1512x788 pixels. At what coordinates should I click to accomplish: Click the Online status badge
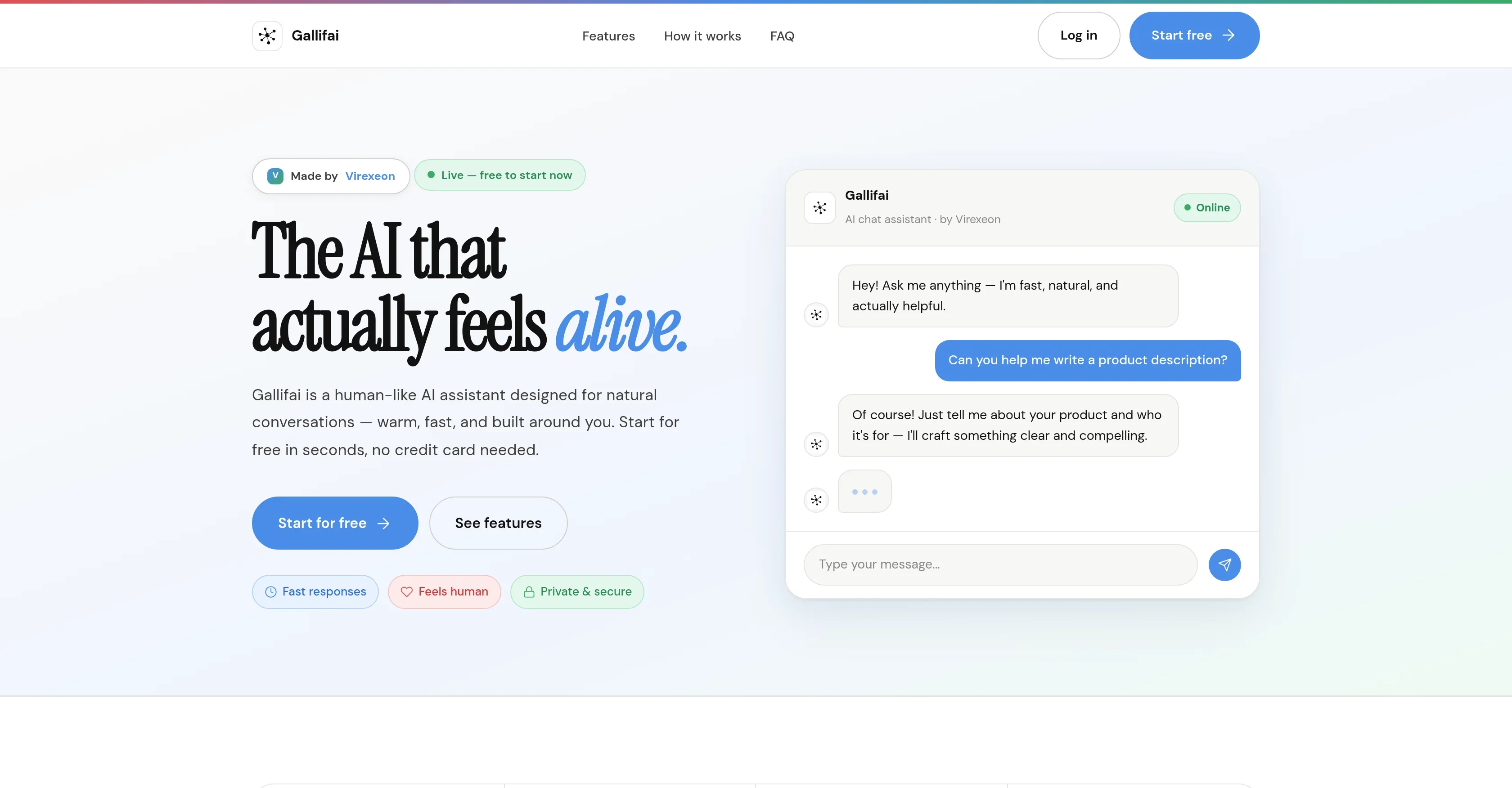pyautogui.click(x=1207, y=208)
